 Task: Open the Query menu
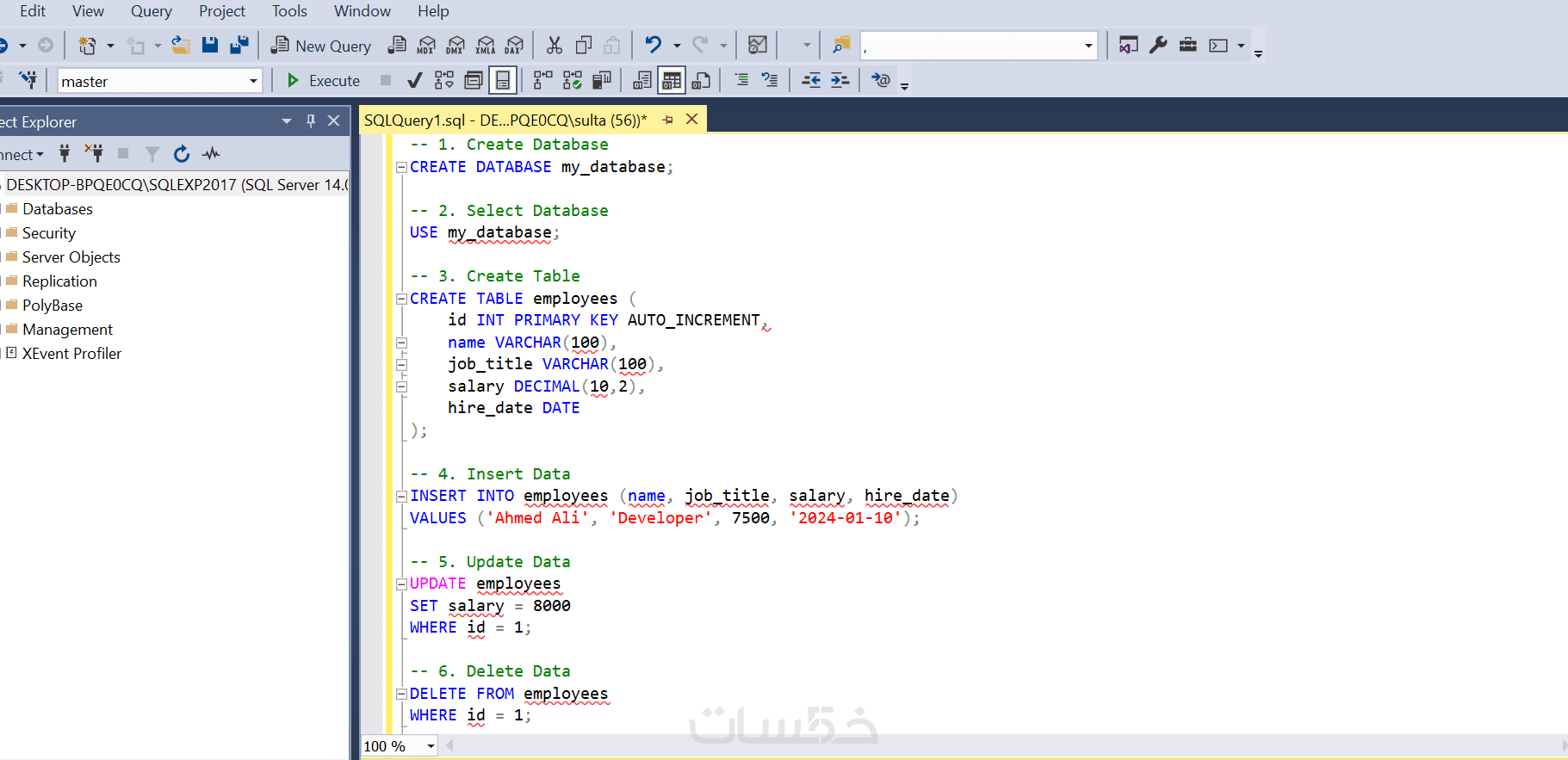pyautogui.click(x=151, y=11)
